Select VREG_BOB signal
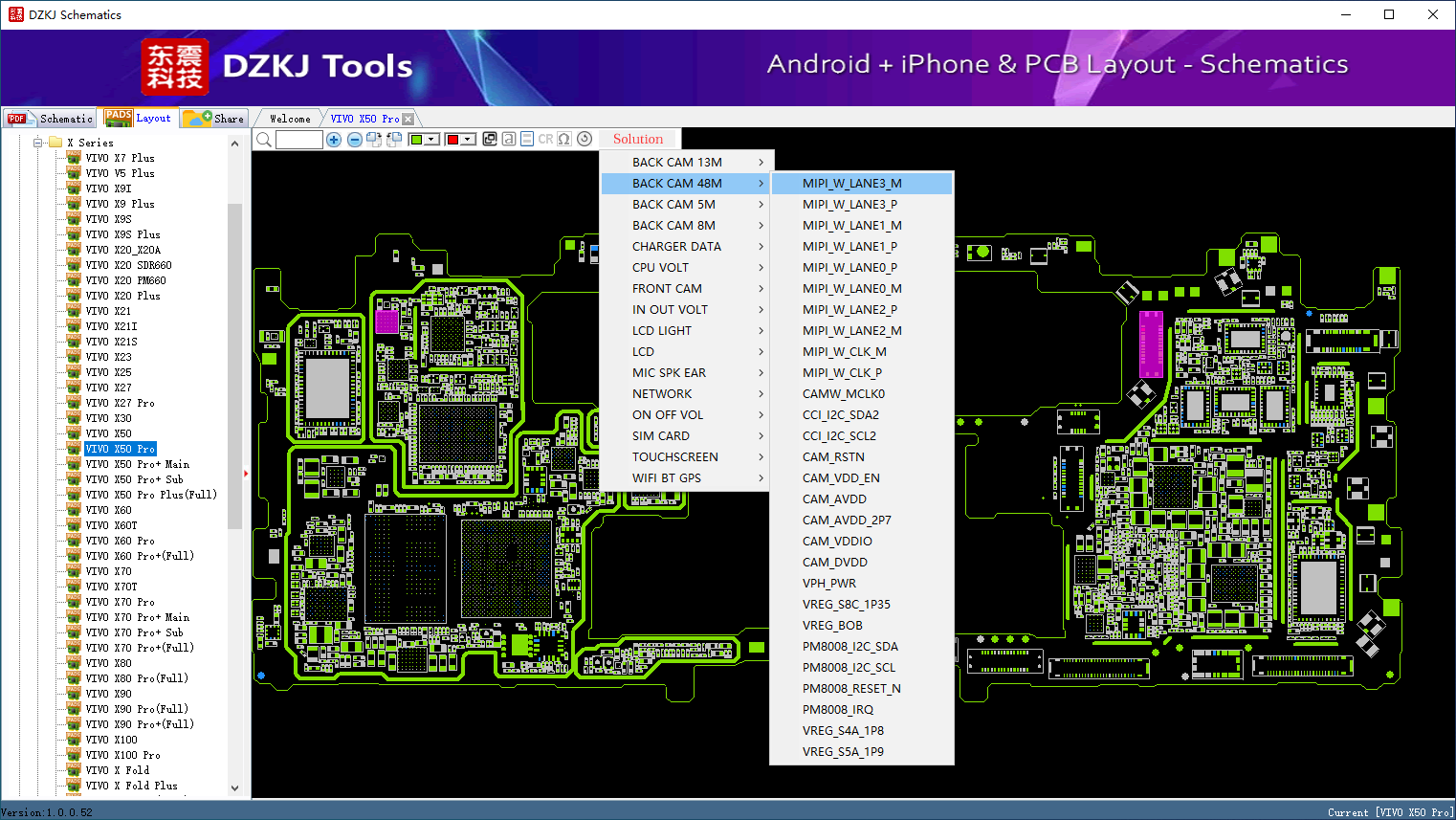The width and height of the screenshot is (1456, 820). point(862,626)
